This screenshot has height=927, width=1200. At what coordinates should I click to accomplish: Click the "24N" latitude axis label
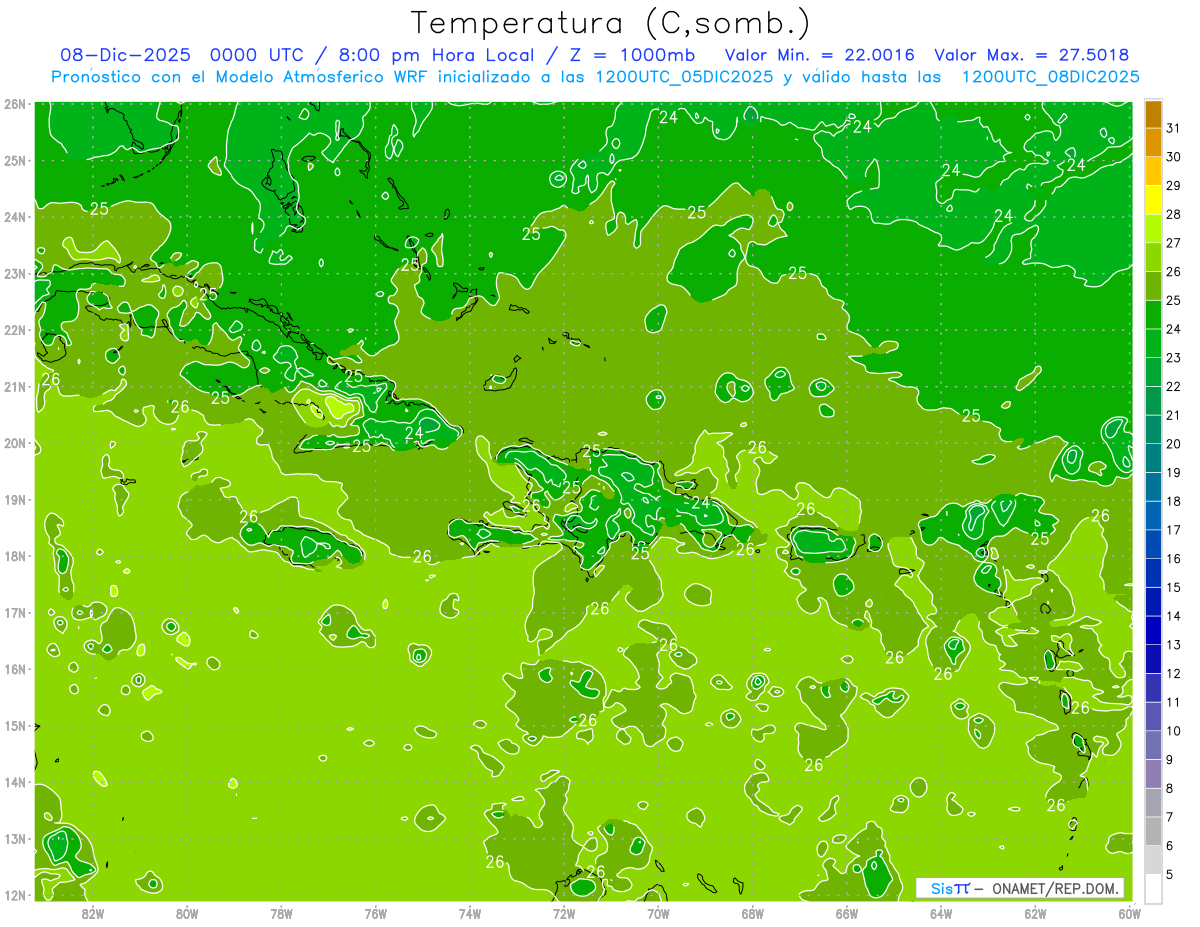coord(15,217)
